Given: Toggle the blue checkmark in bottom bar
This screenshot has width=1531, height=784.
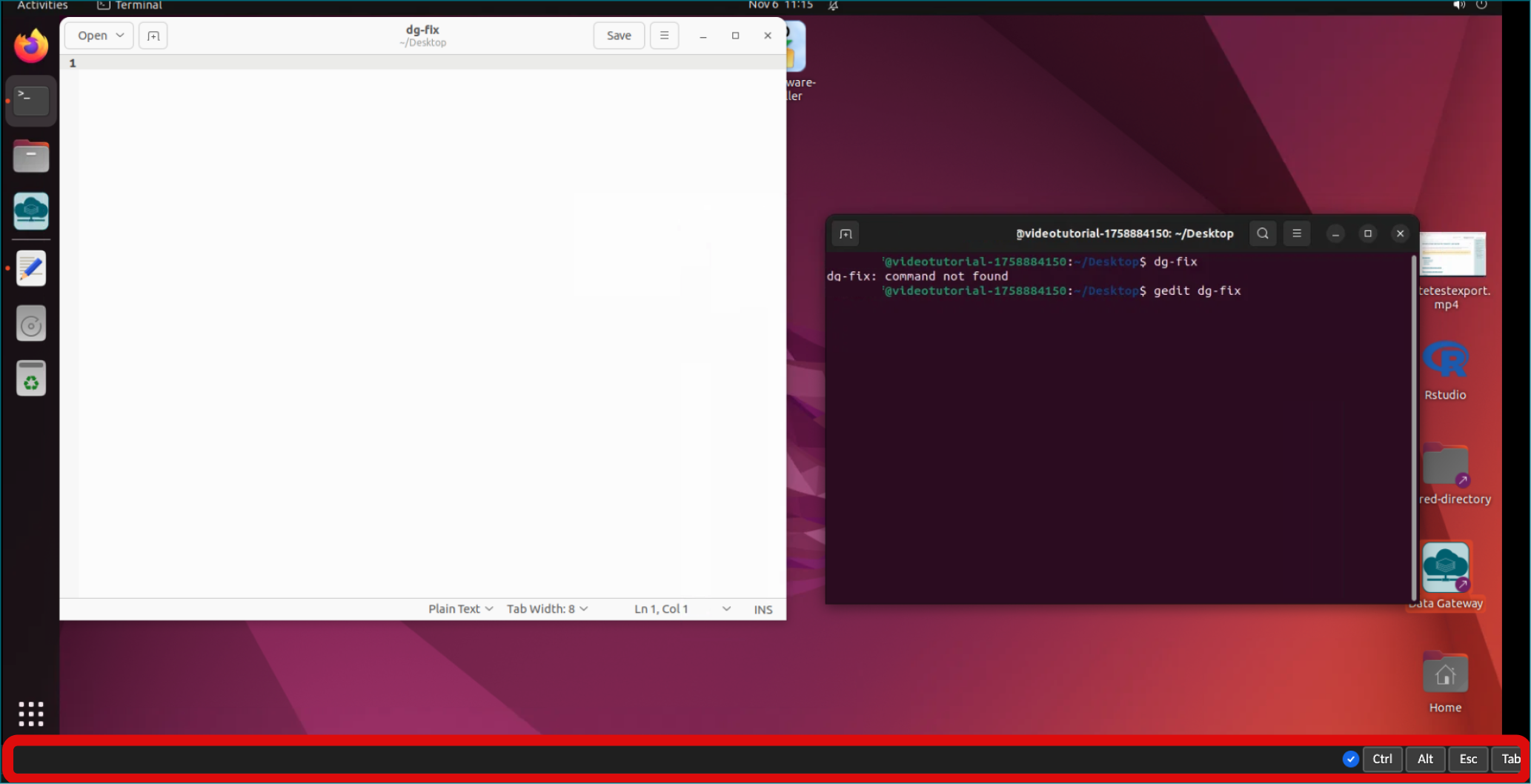Looking at the screenshot, I should [x=1350, y=759].
